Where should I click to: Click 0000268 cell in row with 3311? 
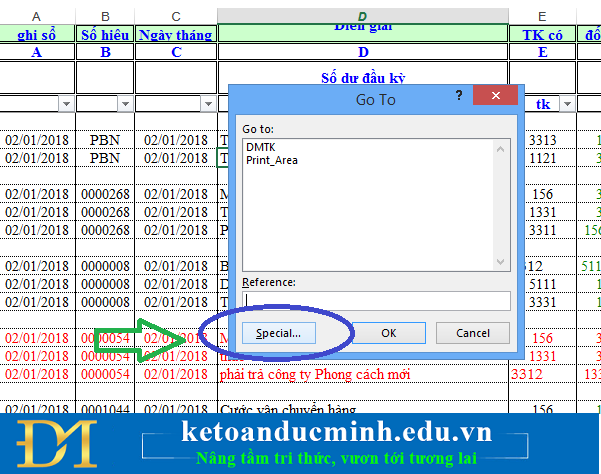pos(105,230)
